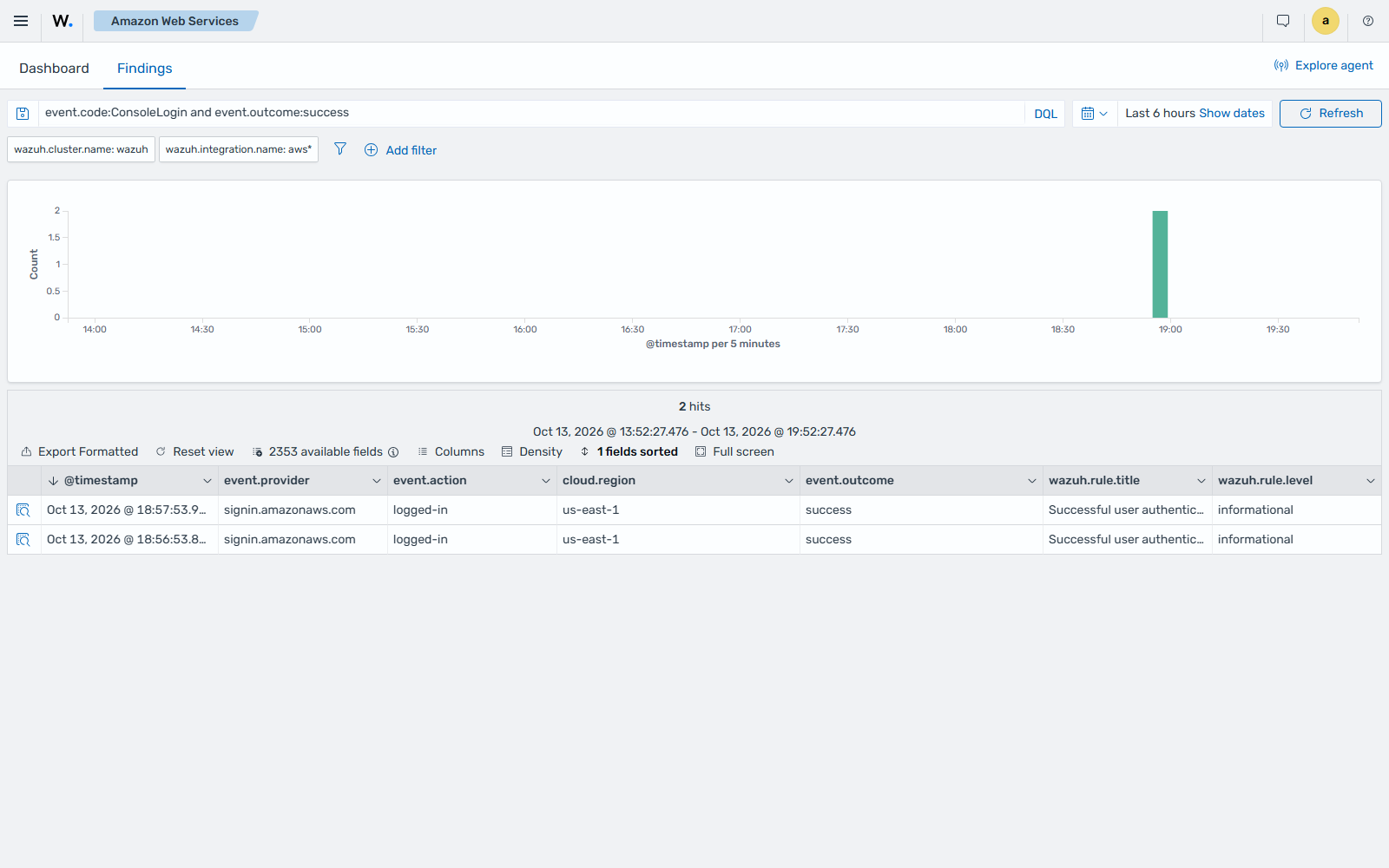
Task: Click the Wazuh W. logo
Action: pyautogui.click(x=63, y=21)
